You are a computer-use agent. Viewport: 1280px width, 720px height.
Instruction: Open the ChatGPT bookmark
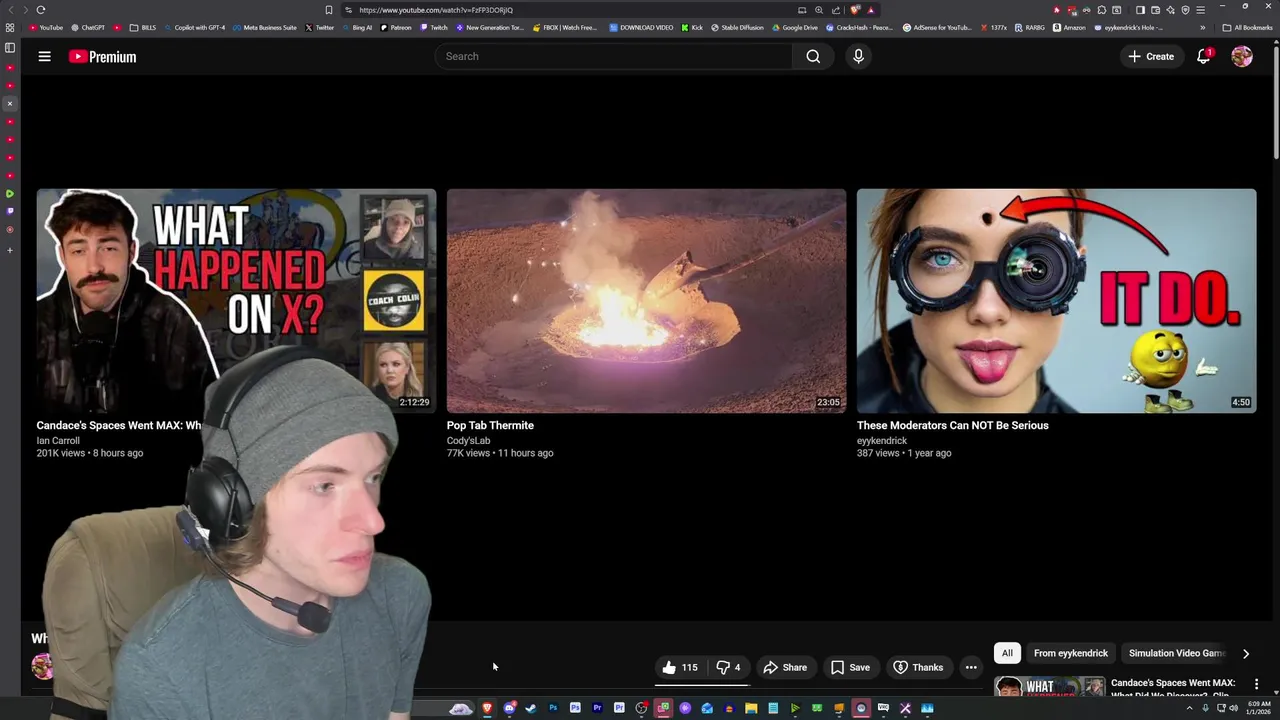[88, 28]
